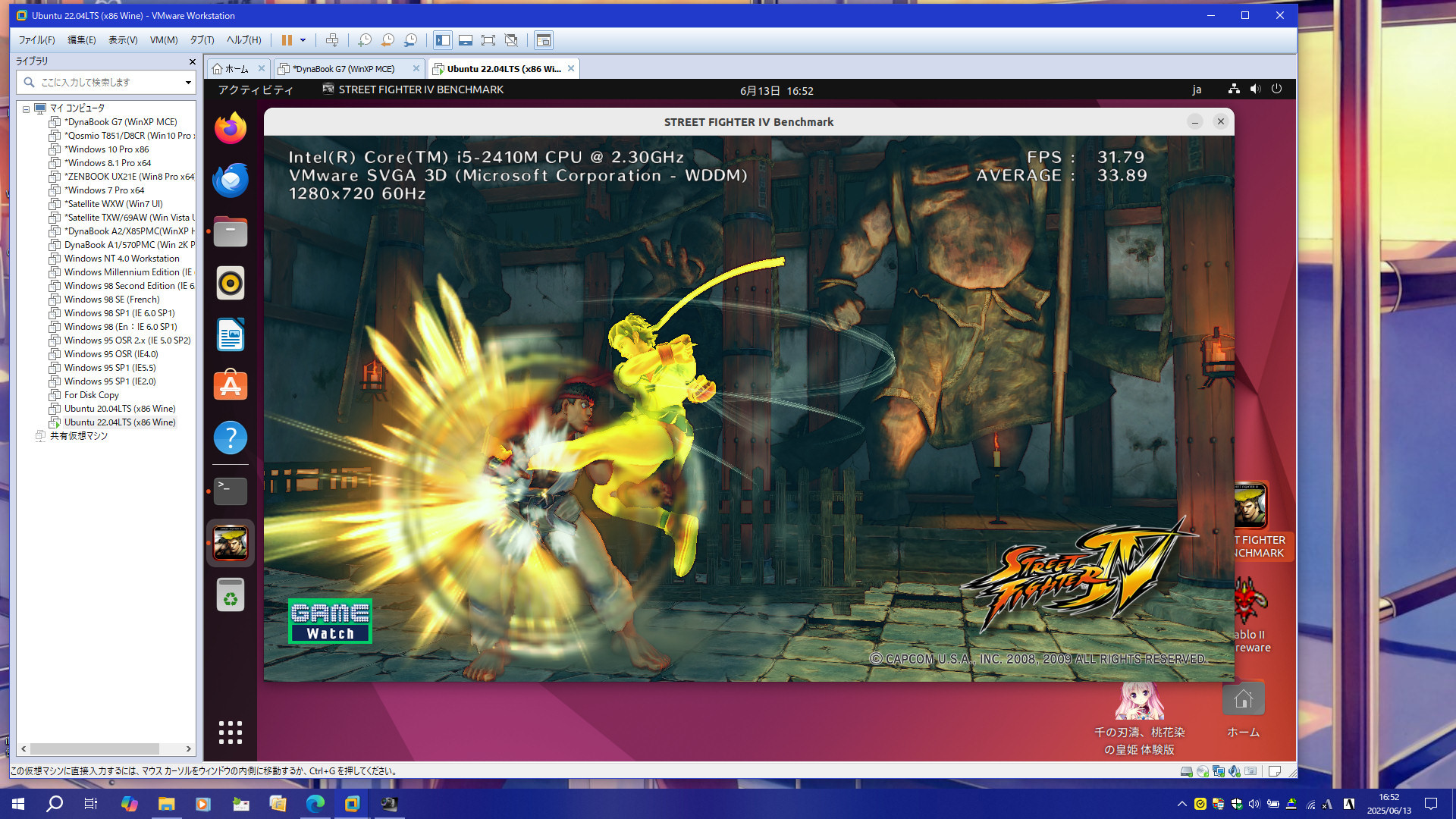Open the VM(M) menu

tap(164, 40)
